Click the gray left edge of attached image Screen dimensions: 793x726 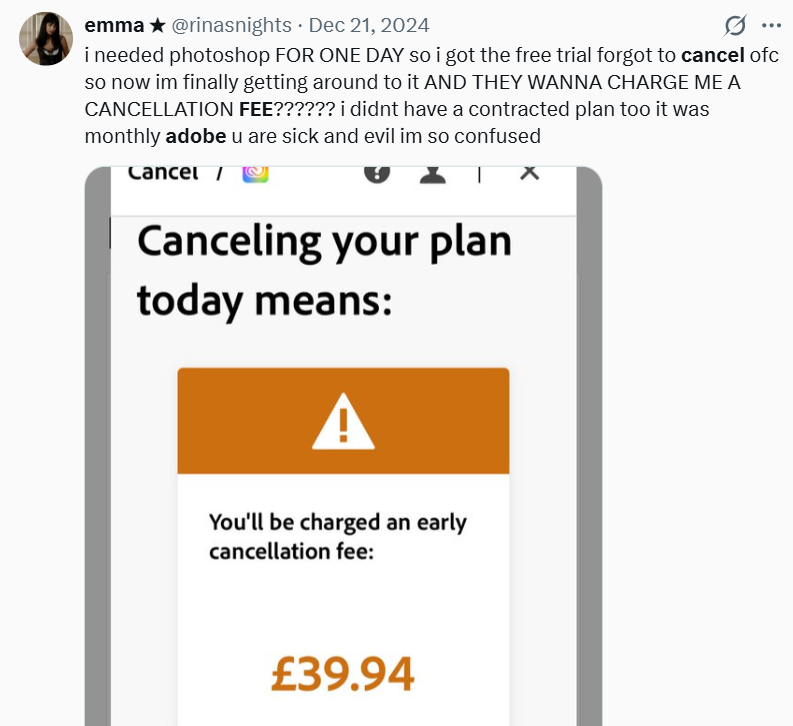(97, 450)
